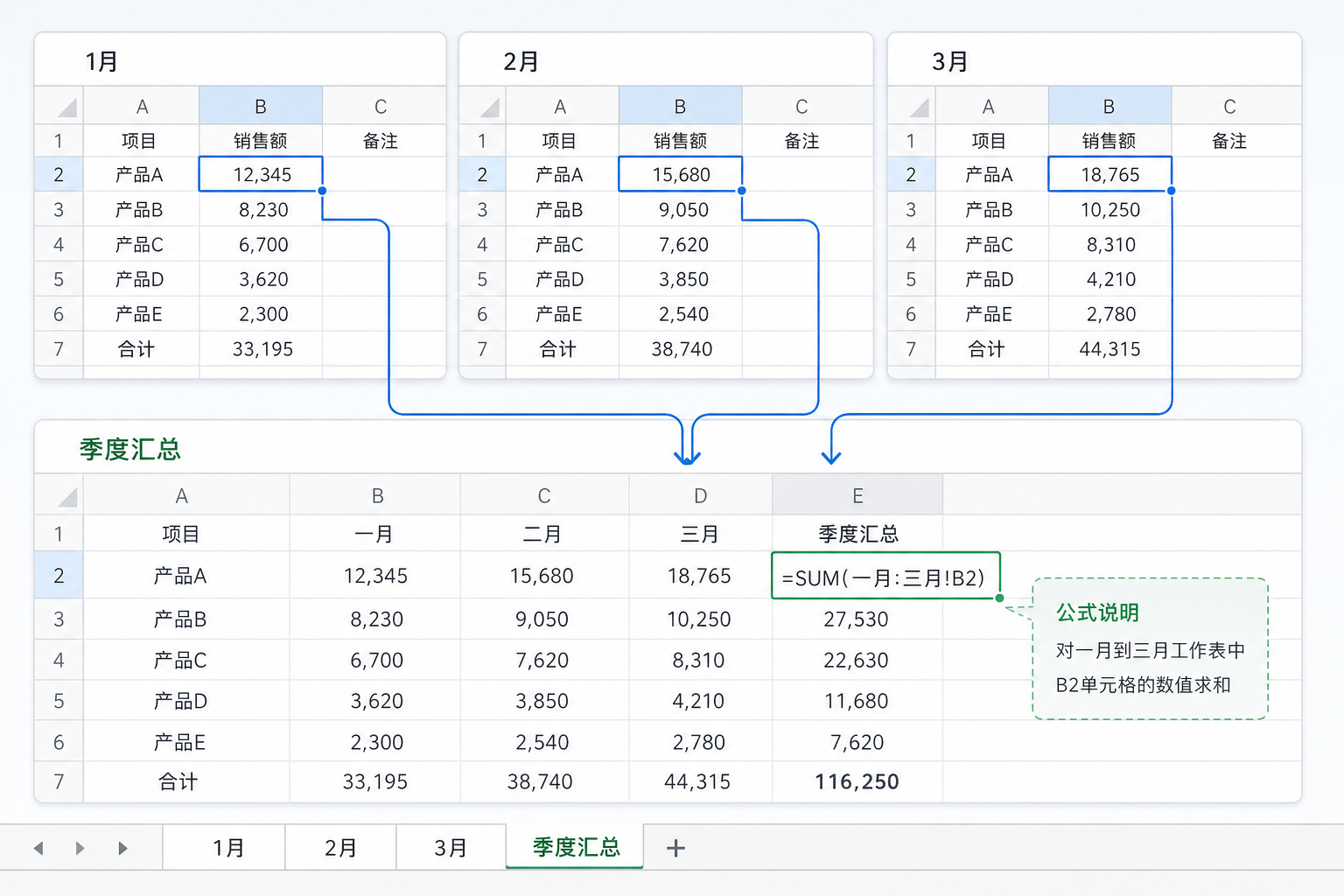Select row 5 header in 2月 sheet
The height and width of the screenshot is (896, 1344).
pos(482,279)
